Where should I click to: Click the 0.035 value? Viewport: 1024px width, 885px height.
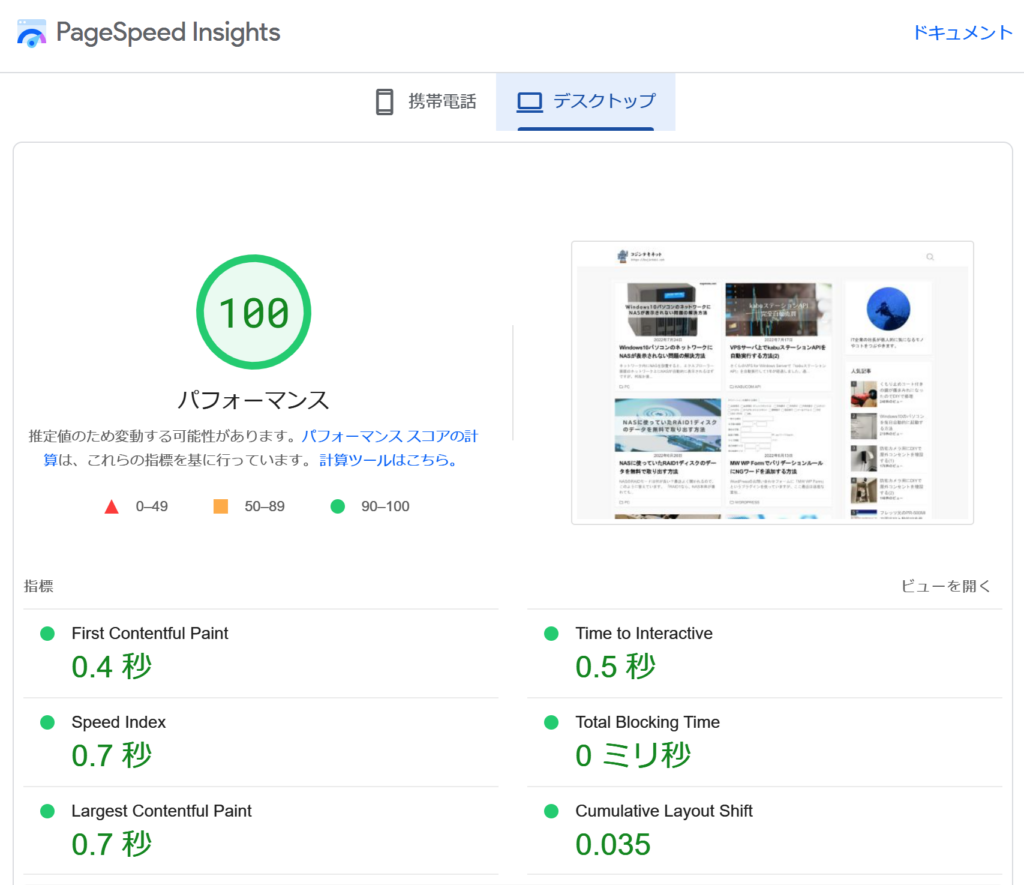[613, 845]
